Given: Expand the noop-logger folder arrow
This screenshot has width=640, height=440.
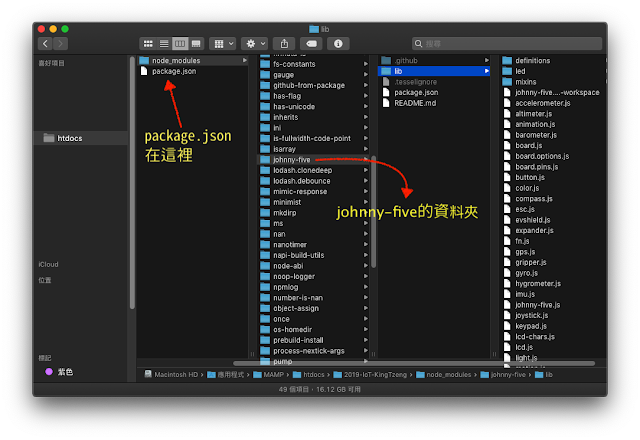Looking at the screenshot, I should (x=366, y=276).
